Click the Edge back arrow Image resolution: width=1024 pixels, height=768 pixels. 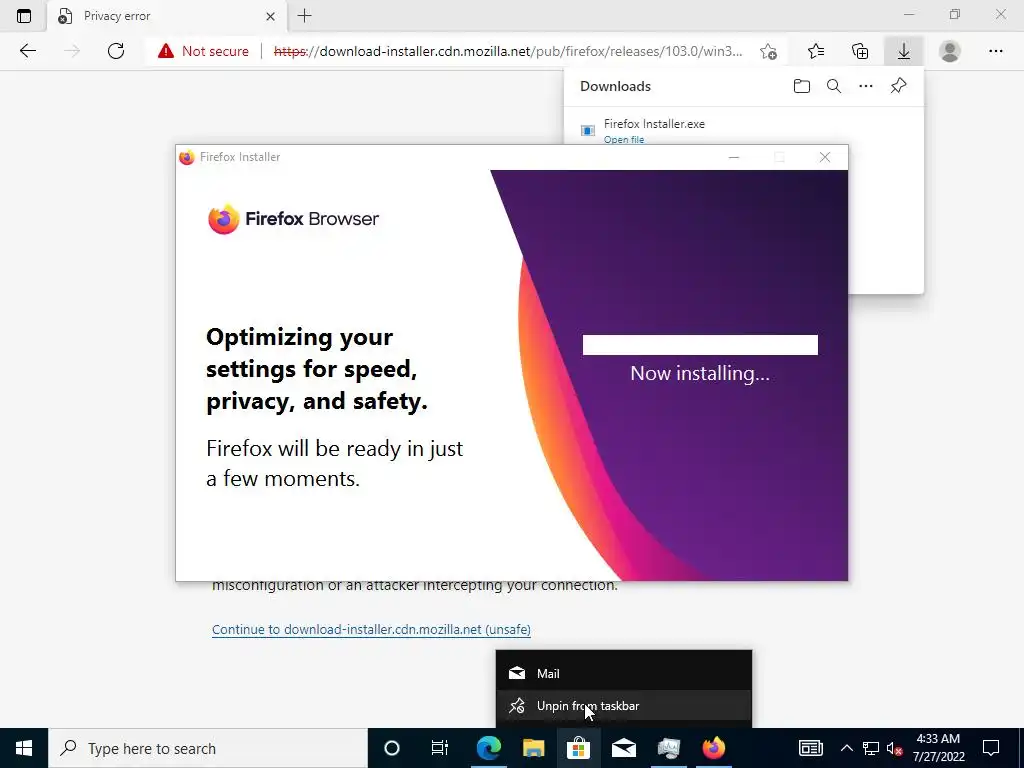pyautogui.click(x=27, y=51)
